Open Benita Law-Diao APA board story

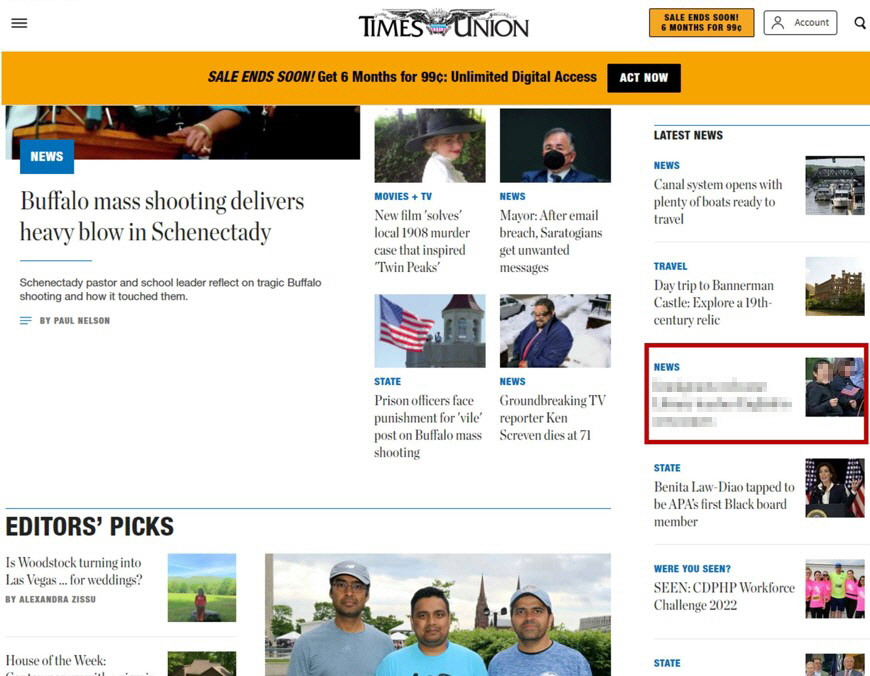[724, 504]
